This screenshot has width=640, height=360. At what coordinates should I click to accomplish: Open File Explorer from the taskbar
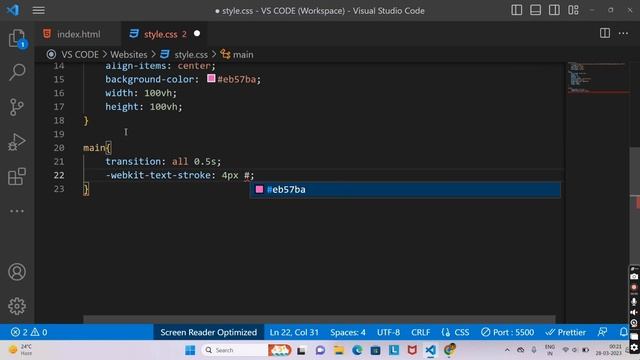[x=338, y=350]
